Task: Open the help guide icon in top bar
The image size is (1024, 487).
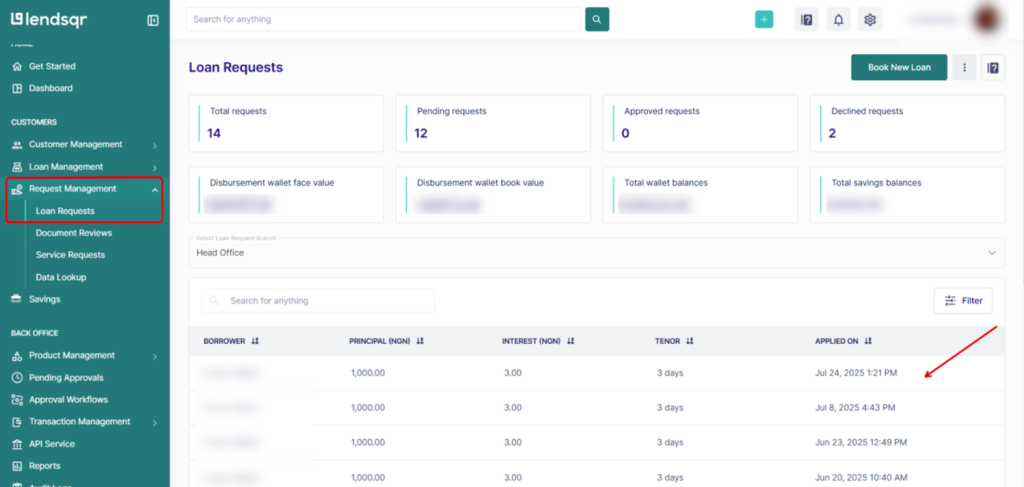Action: click(807, 19)
